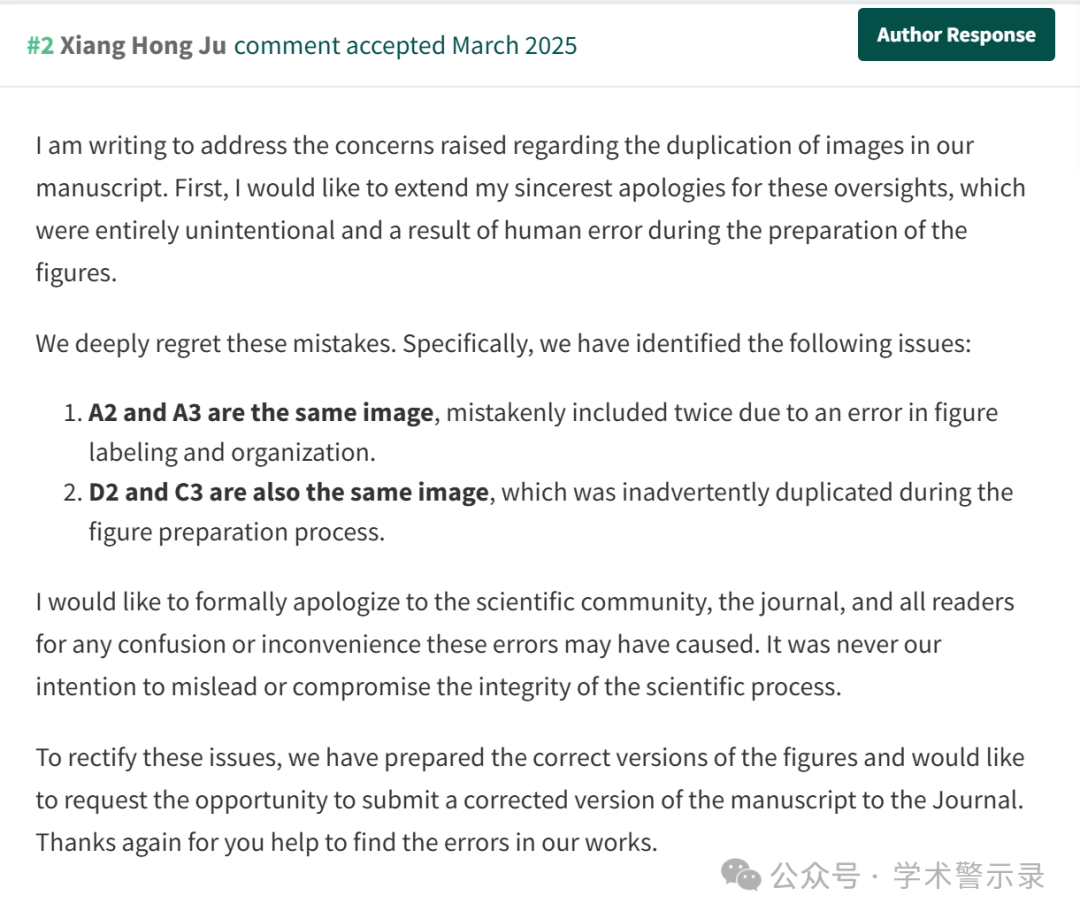Click line starting "To rectify these issues"
Screen dimensions: 1080x919
(530, 758)
